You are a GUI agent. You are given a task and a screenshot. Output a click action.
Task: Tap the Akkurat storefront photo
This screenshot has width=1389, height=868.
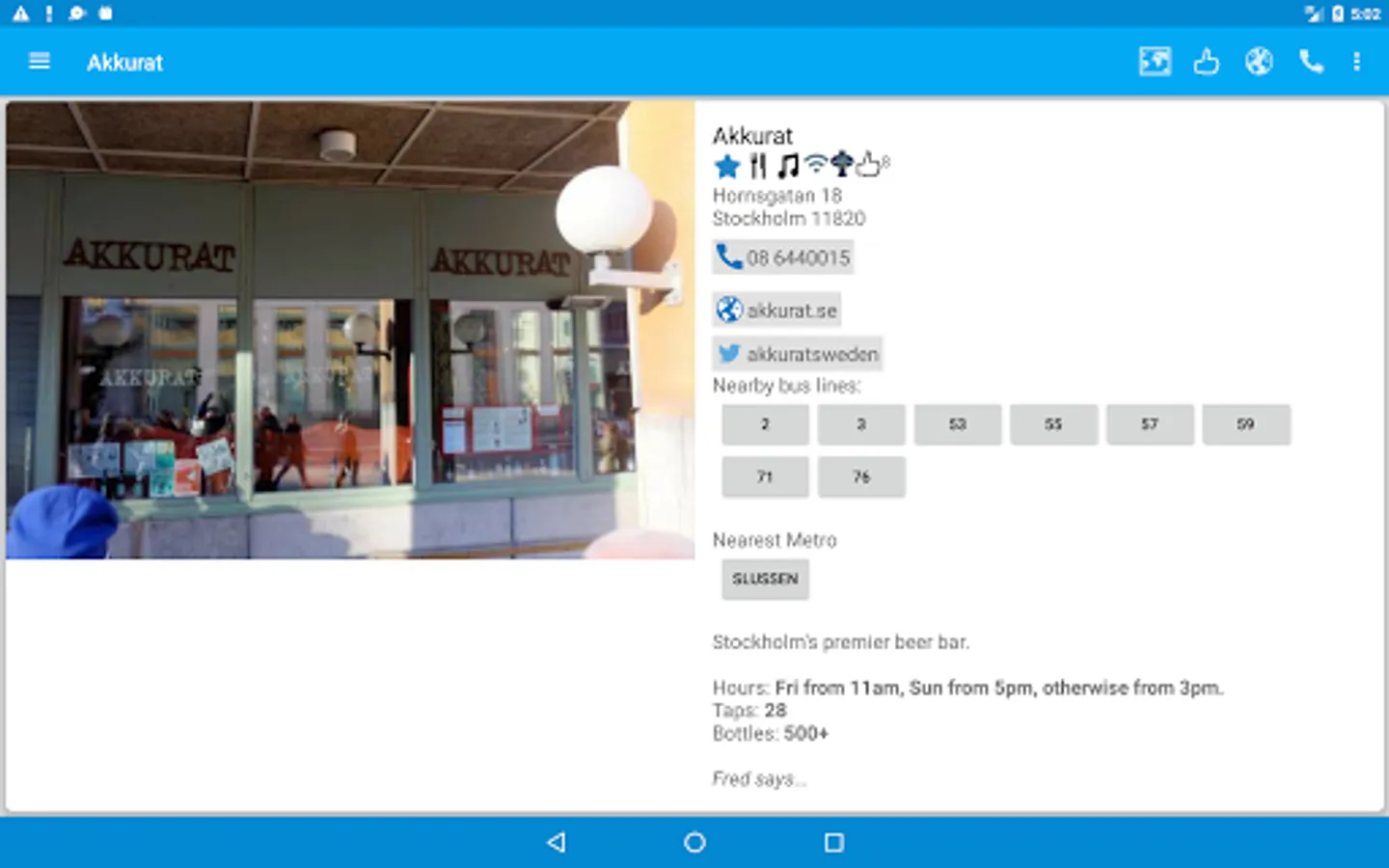coord(350,330)
